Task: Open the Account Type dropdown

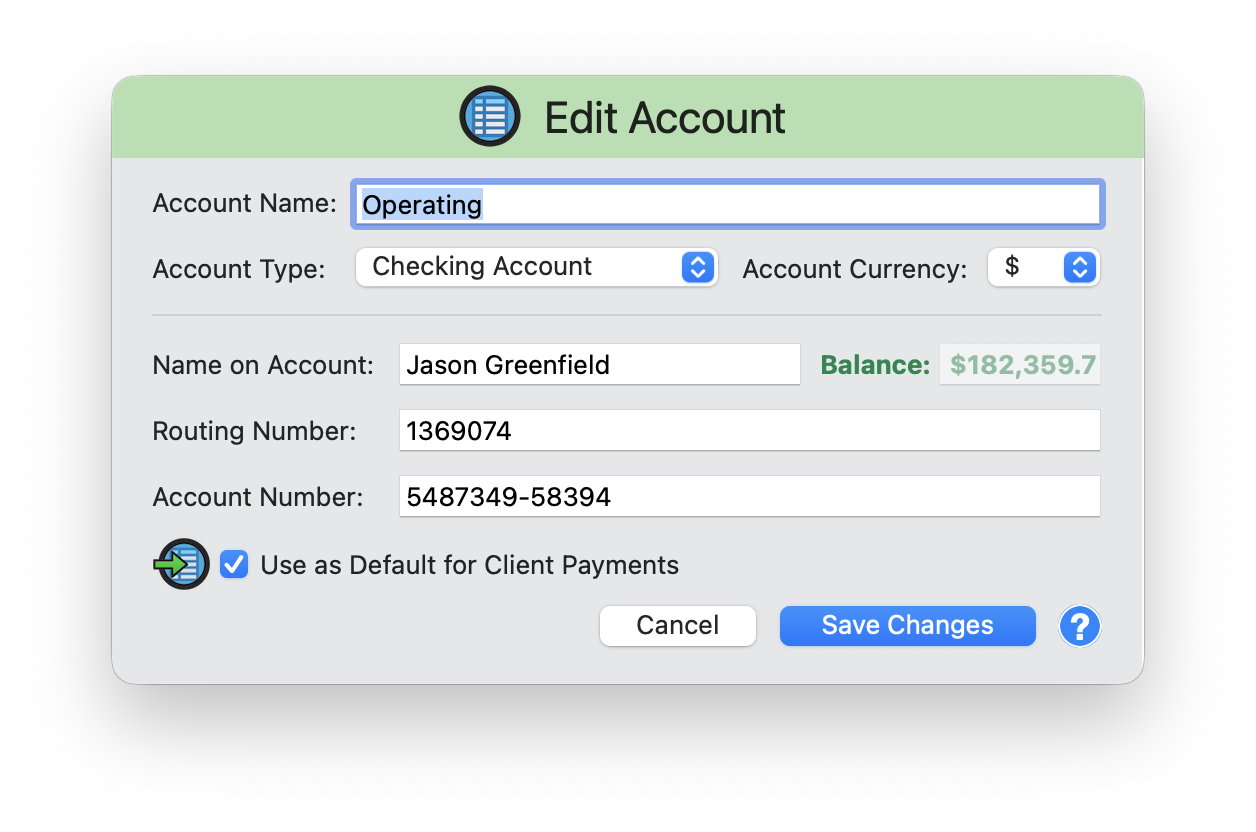Action: 536,267
